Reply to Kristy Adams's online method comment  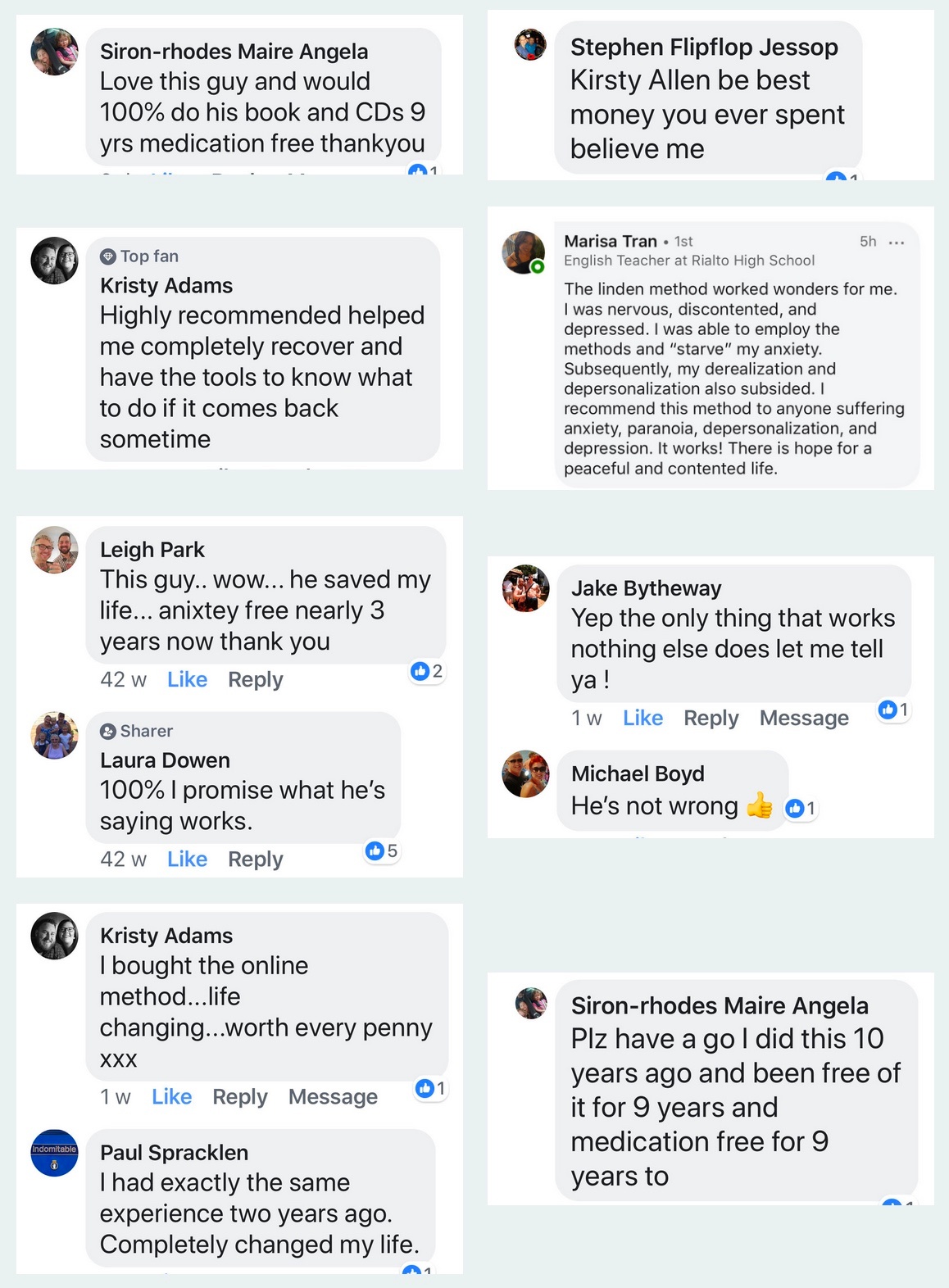pyautogui.click(x=239, y=1096)
